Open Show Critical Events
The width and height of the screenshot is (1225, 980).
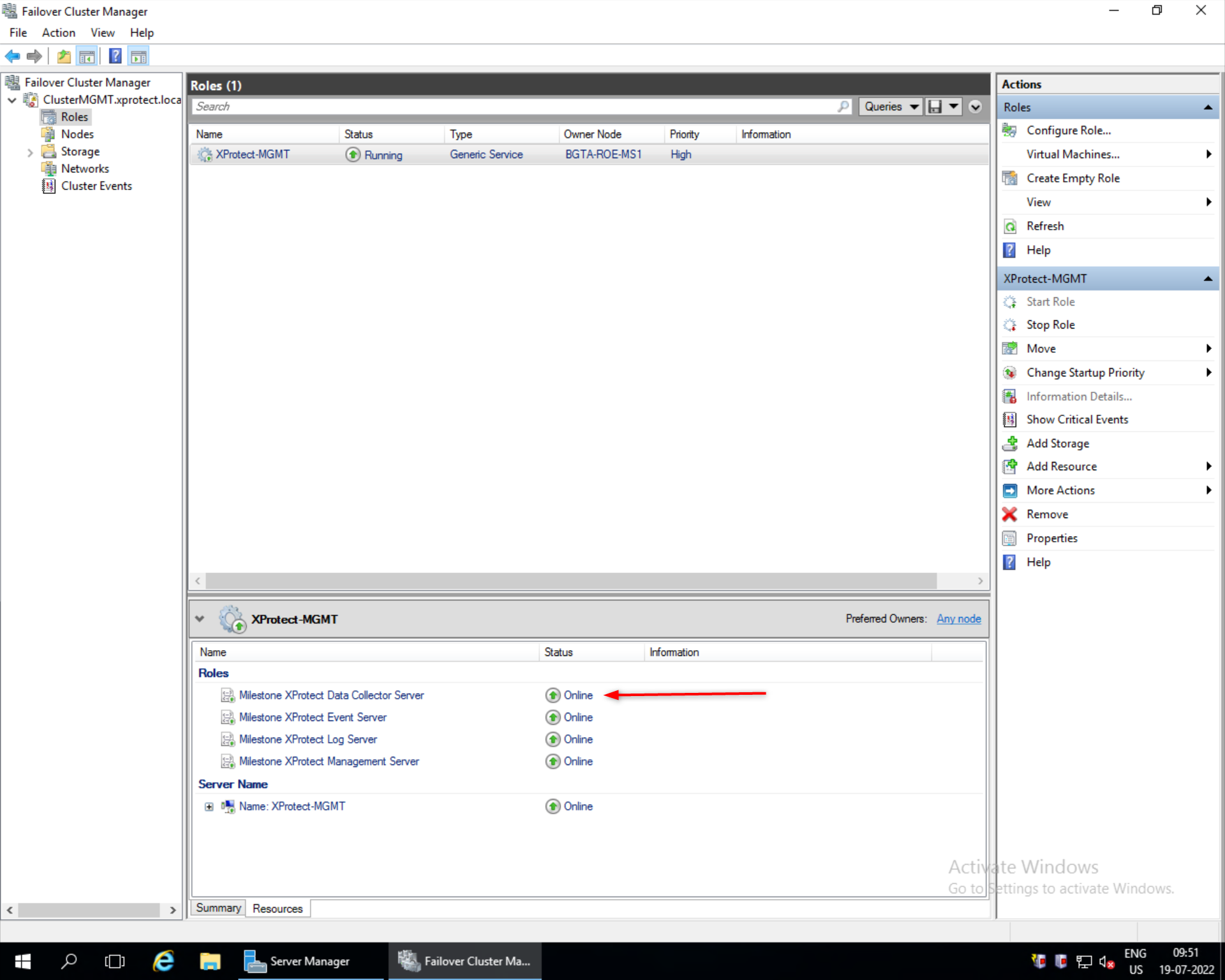click(1078, 419)
